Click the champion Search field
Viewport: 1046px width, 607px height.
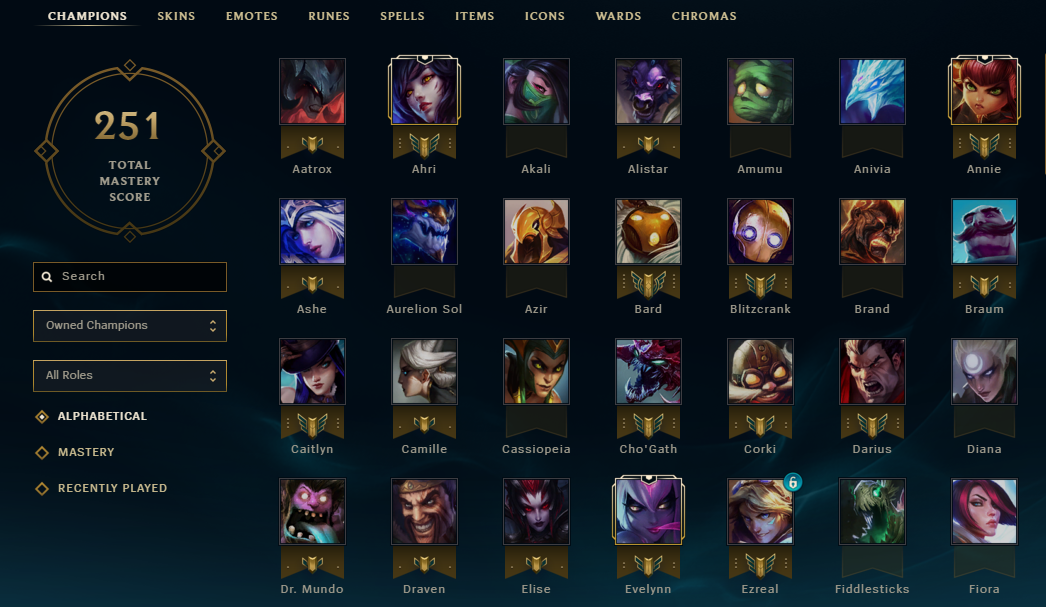[x=130, y=276]
